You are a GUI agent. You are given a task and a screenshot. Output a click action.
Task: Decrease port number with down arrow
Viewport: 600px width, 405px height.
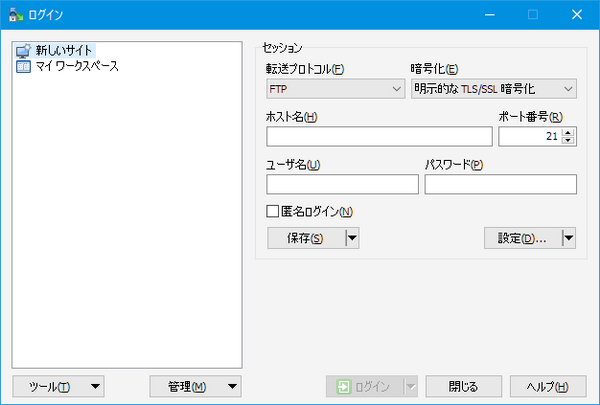(568, 140)
